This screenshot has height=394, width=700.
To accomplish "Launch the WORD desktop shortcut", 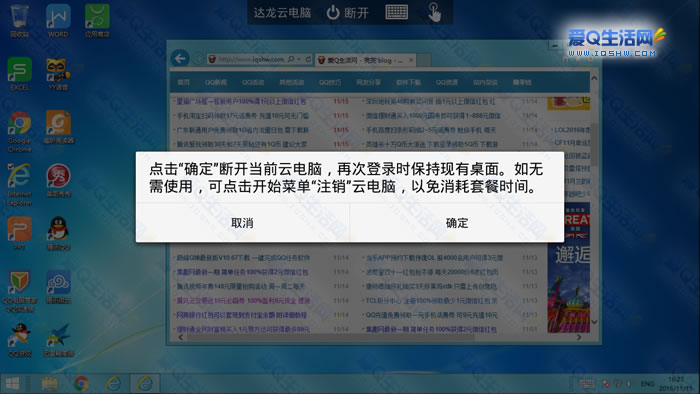I will (x=58, y=21).
